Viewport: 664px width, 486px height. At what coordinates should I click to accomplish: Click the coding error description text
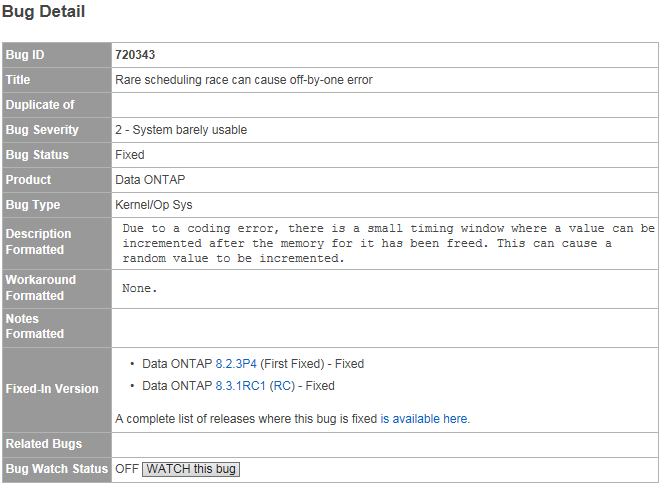click(388, 243)
